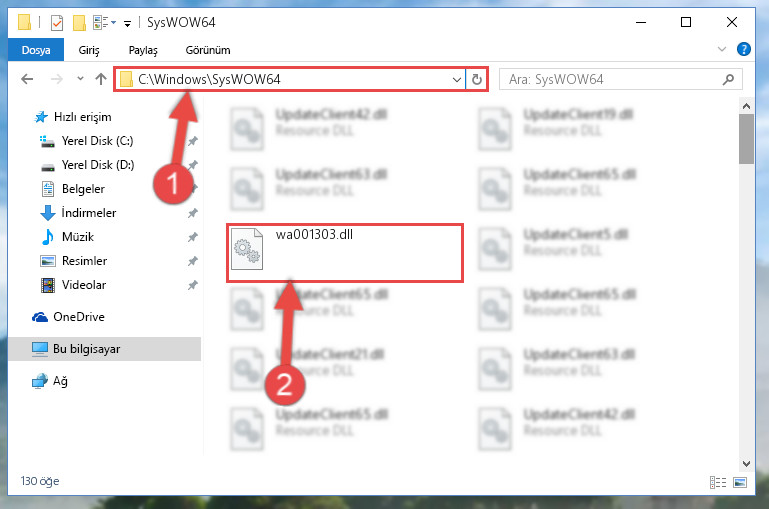The image size is (769, 509).
Task: Open the Görünüm ribbon tab
Action: pyautogui.click(x=208, y=50)
